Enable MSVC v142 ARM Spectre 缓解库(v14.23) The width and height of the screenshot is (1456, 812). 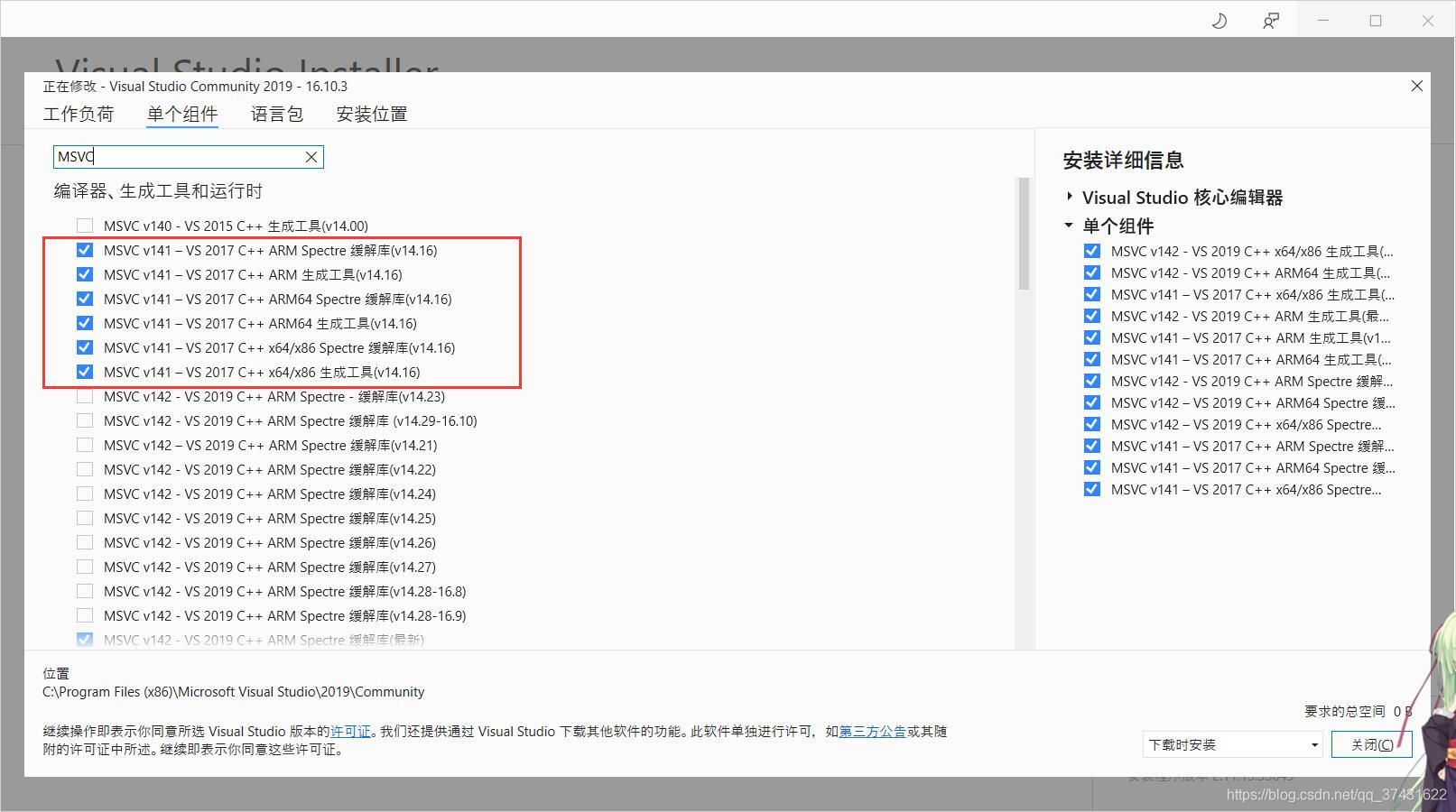pyautogui.click(x=85, y=395)
